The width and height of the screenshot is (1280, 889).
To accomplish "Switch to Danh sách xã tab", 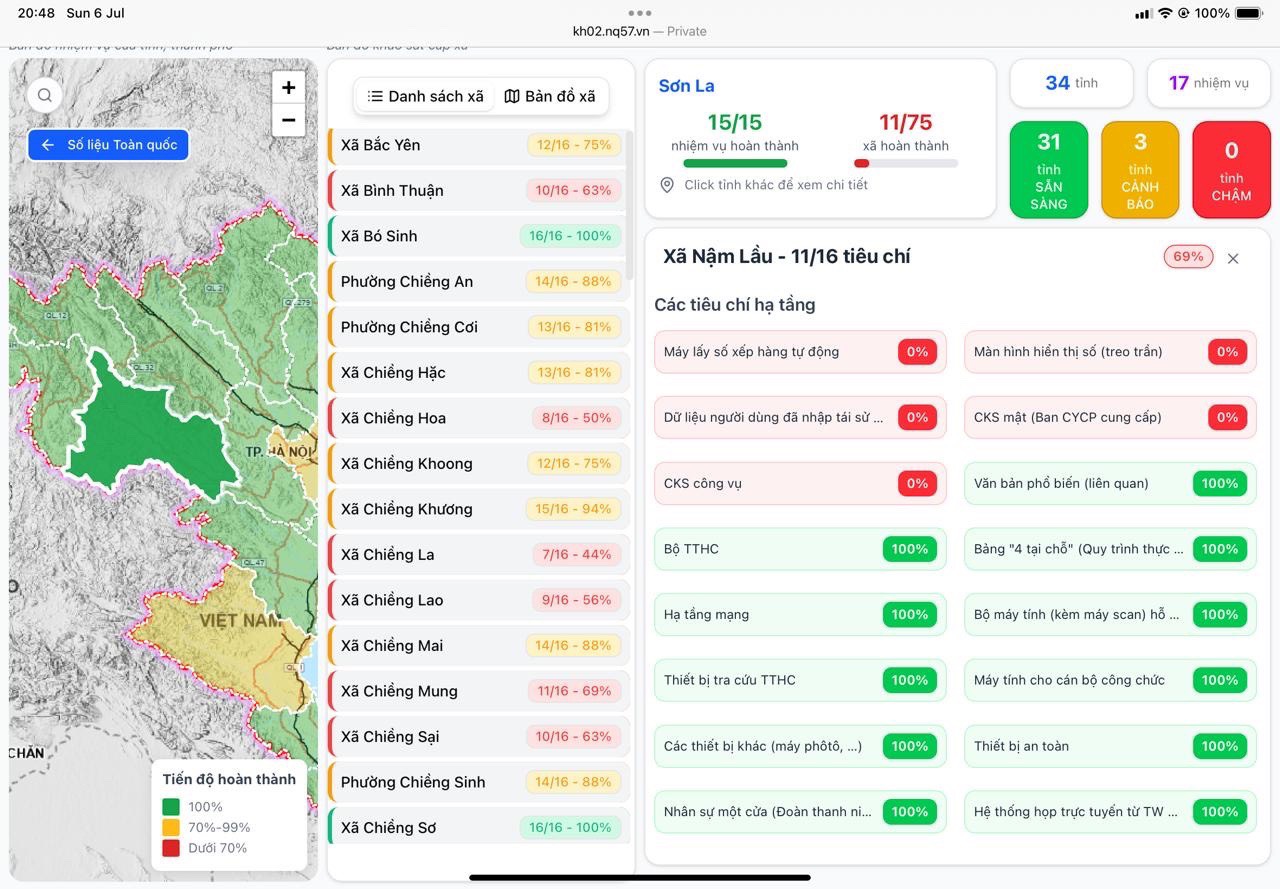I will click(426, 96).
